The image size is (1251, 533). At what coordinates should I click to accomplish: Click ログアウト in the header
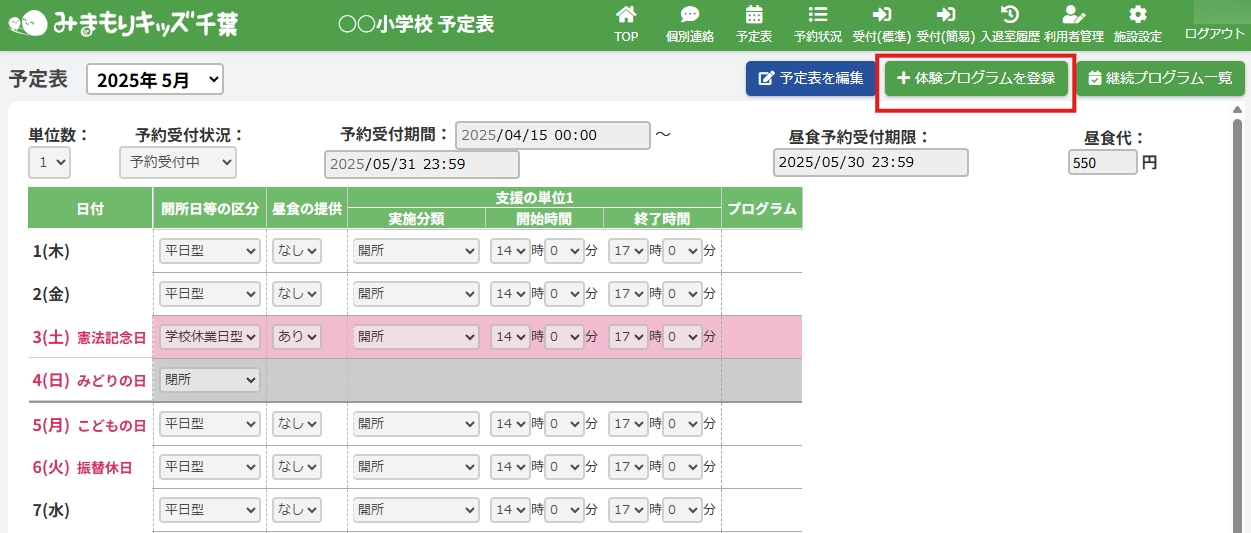[x=1214, y=33]
